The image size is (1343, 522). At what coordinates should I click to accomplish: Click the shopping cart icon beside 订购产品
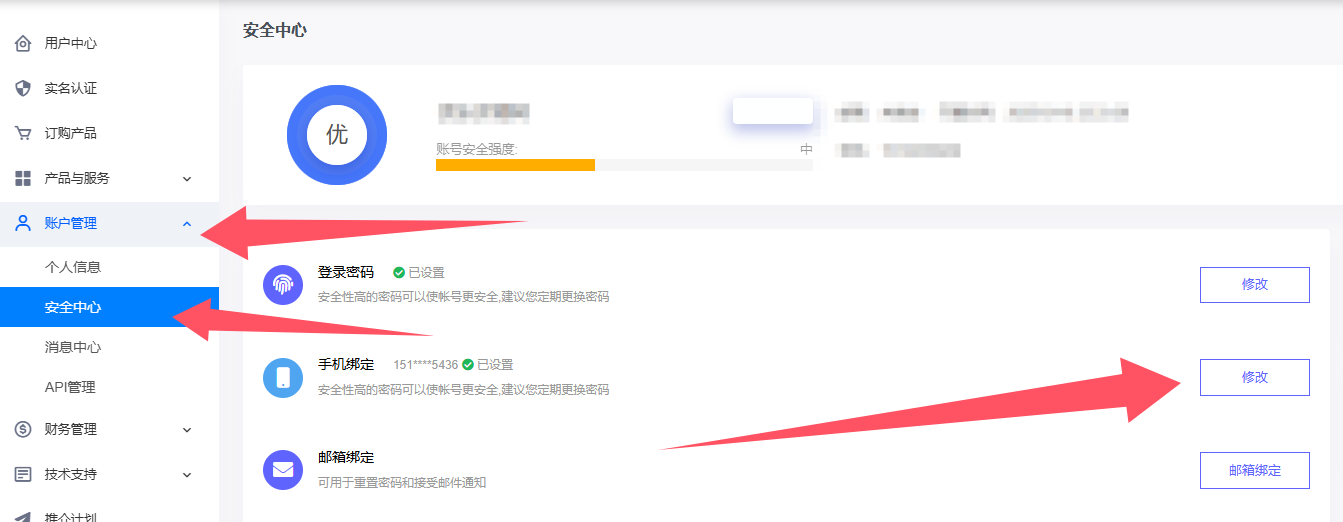[x=23, y=133]
